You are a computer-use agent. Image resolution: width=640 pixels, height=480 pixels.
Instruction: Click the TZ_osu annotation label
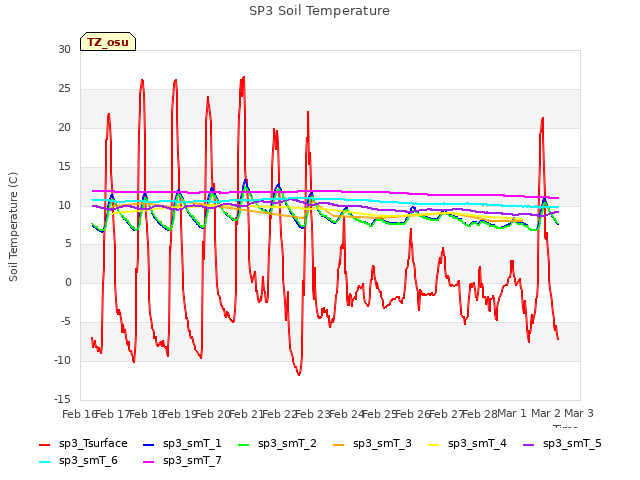[108, 42]
